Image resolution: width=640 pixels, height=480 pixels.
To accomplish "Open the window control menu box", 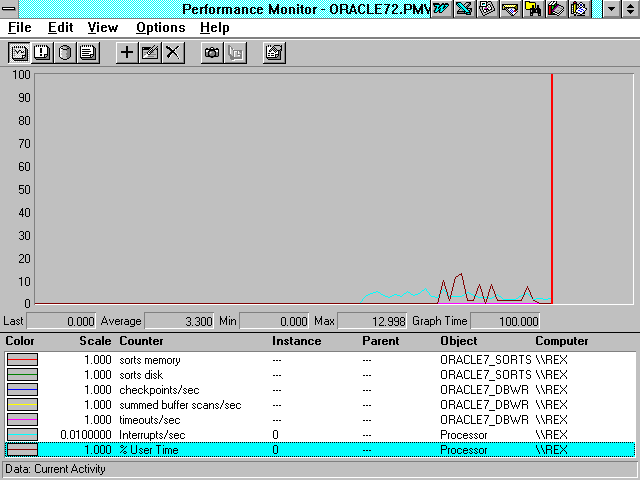I will (10, 9).
